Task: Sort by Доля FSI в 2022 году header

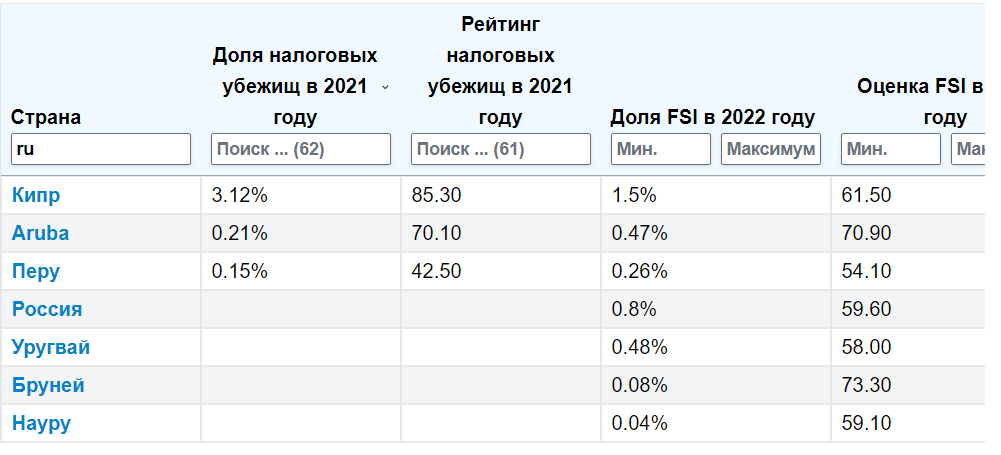Action: 713,117
